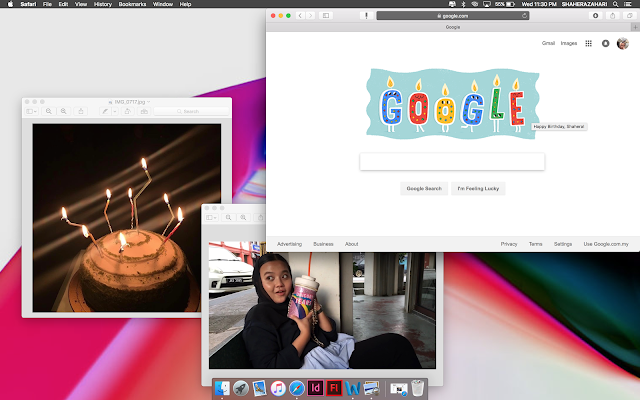
Task: Open the Gmail link
Action: click(548, 43)
